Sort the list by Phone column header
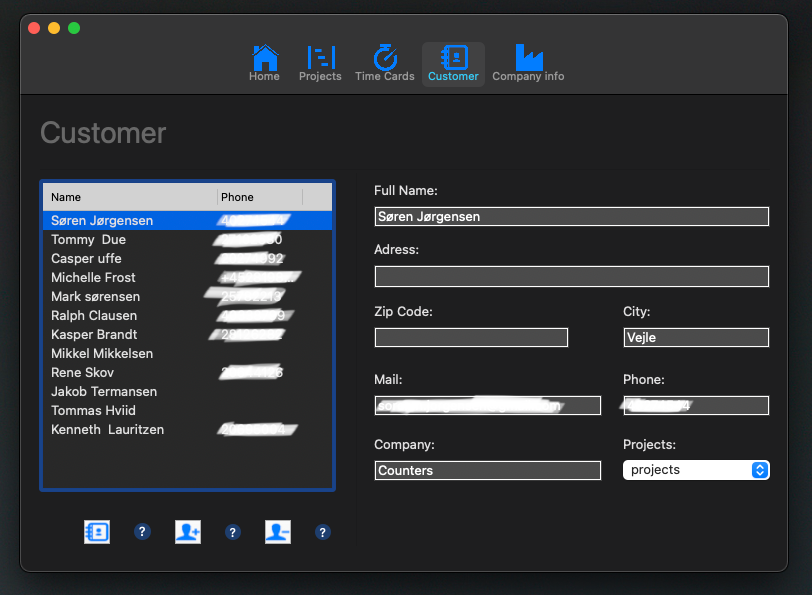This screenshot has width=812, height=595. (x=259, y=197)
